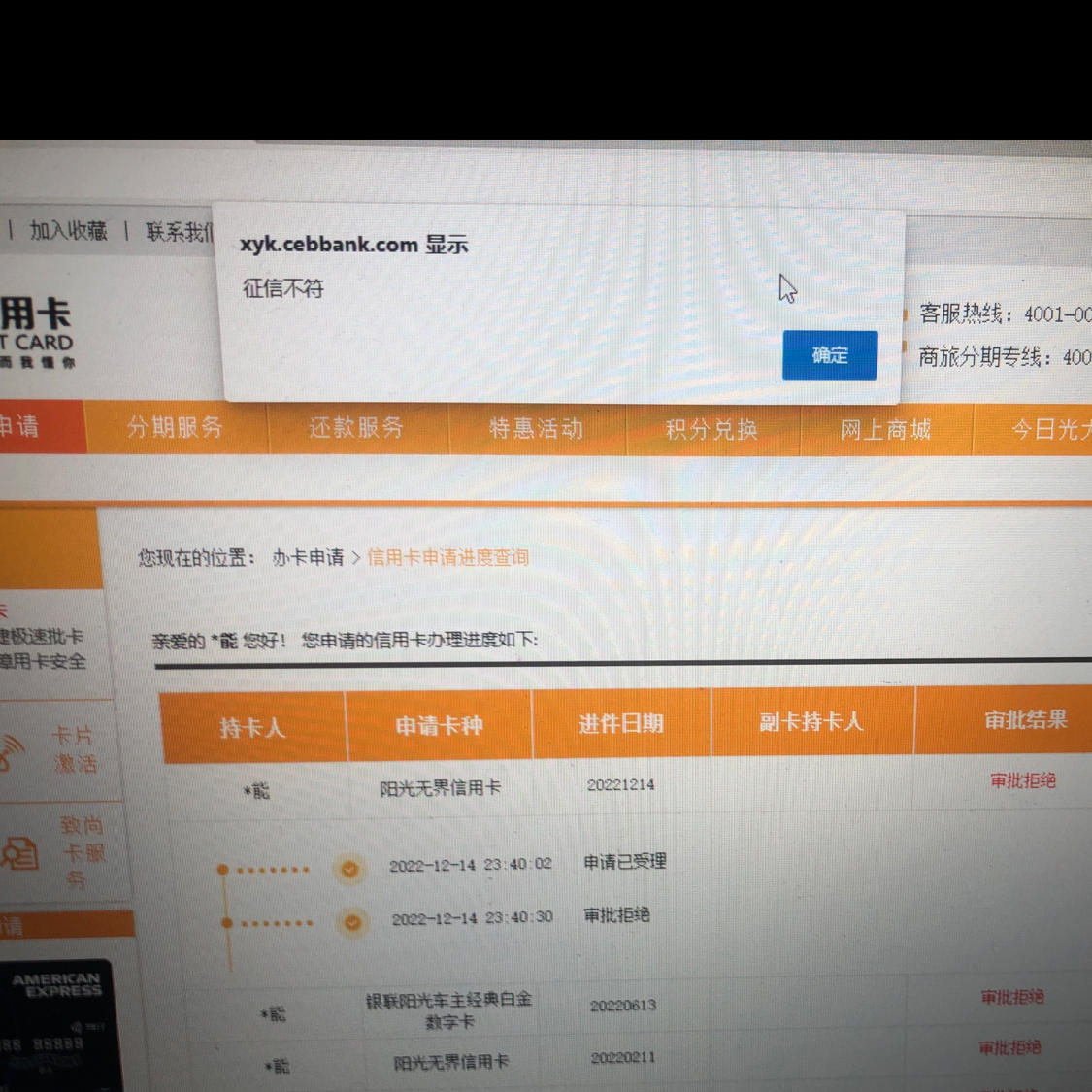Open 网上商城 from the navigation bar
The image size is (1092, 1092).
[x=885, y=430]
